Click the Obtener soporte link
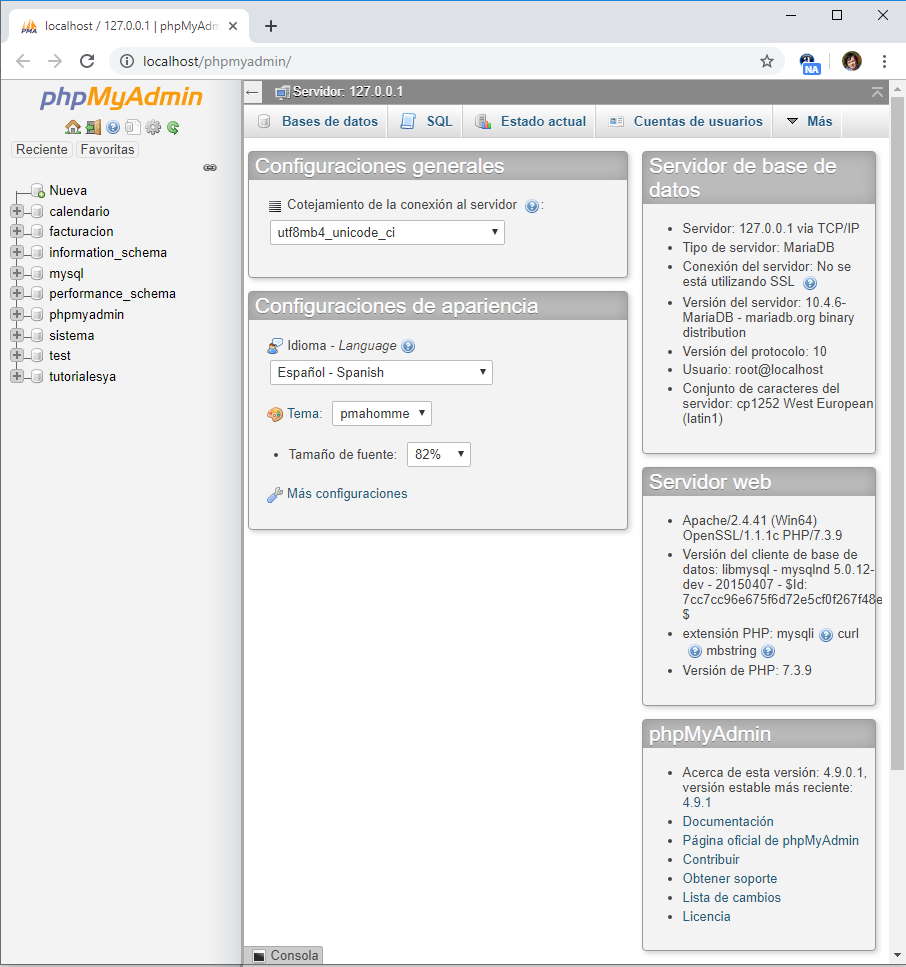Image resolution: width=906 pixels, height=967 pixels. 730,879
